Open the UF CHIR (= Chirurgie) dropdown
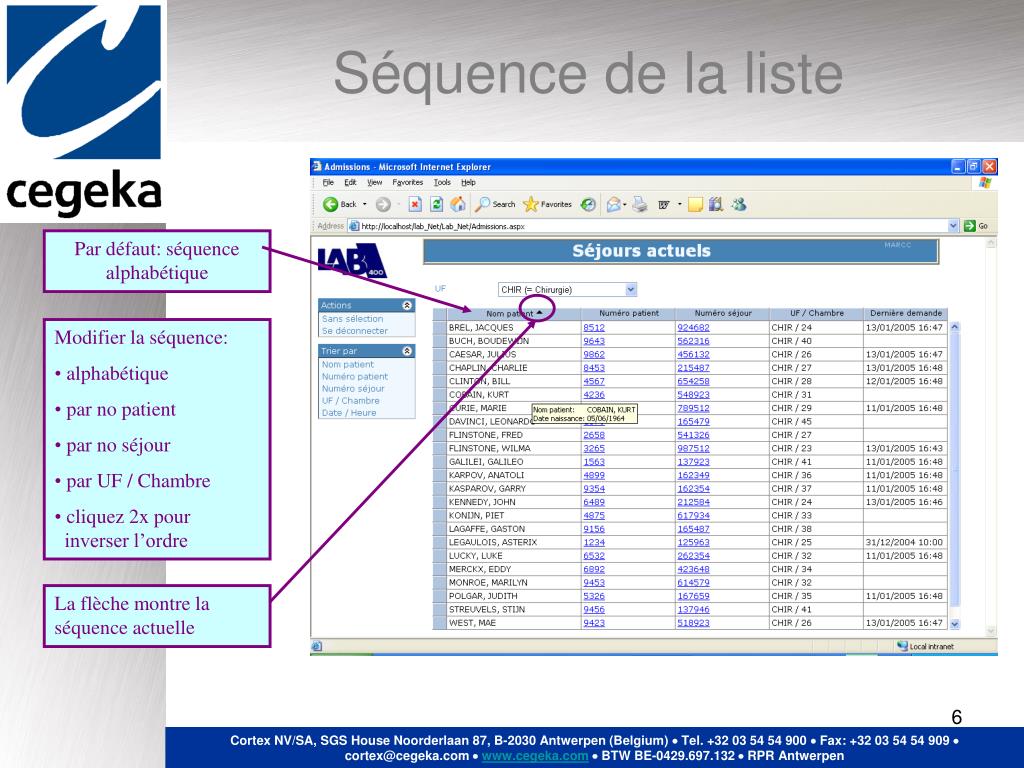Viewport: 1024px width, 768px height. tap(567, 289)
